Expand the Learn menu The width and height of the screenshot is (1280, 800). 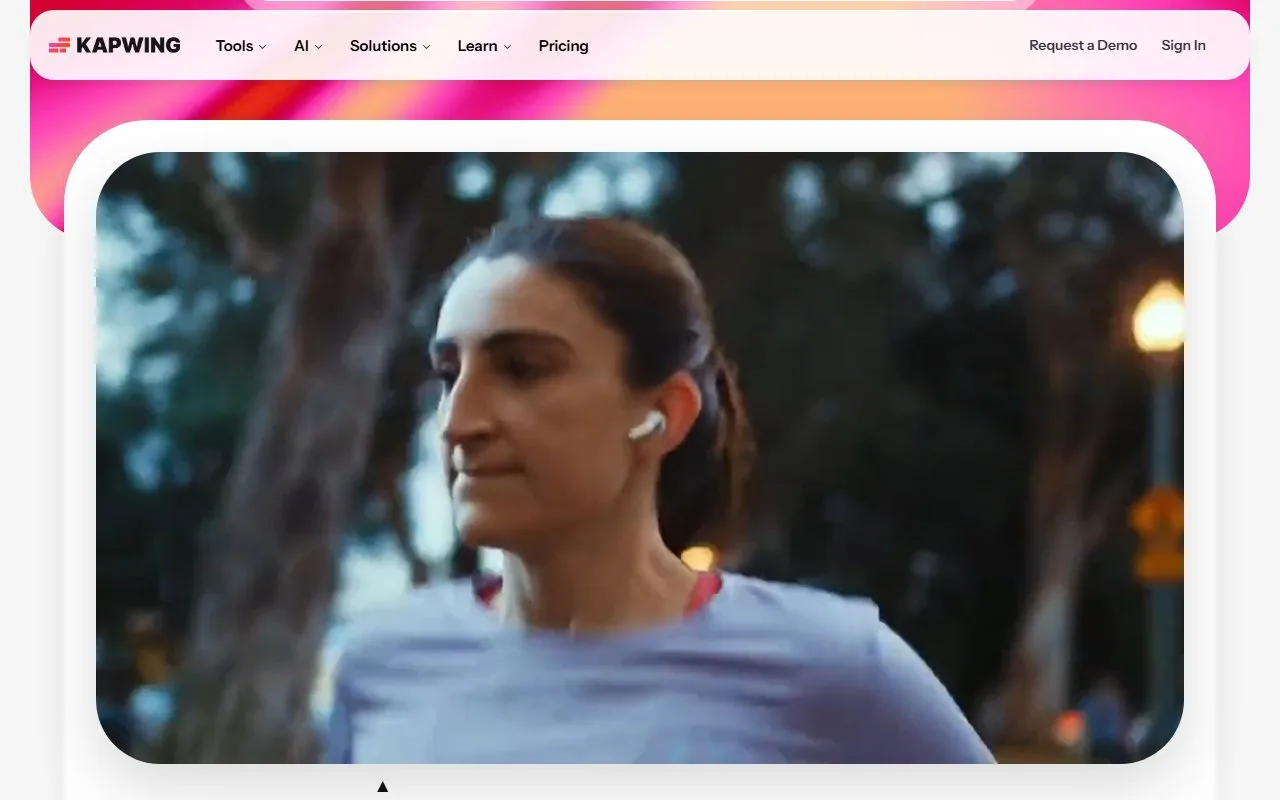click(x=484, y=46)
